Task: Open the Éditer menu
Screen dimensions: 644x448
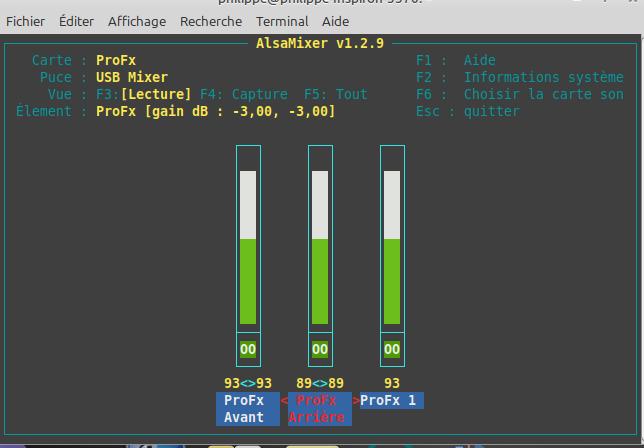Action: pyautogui.click(x=76, y=21)
